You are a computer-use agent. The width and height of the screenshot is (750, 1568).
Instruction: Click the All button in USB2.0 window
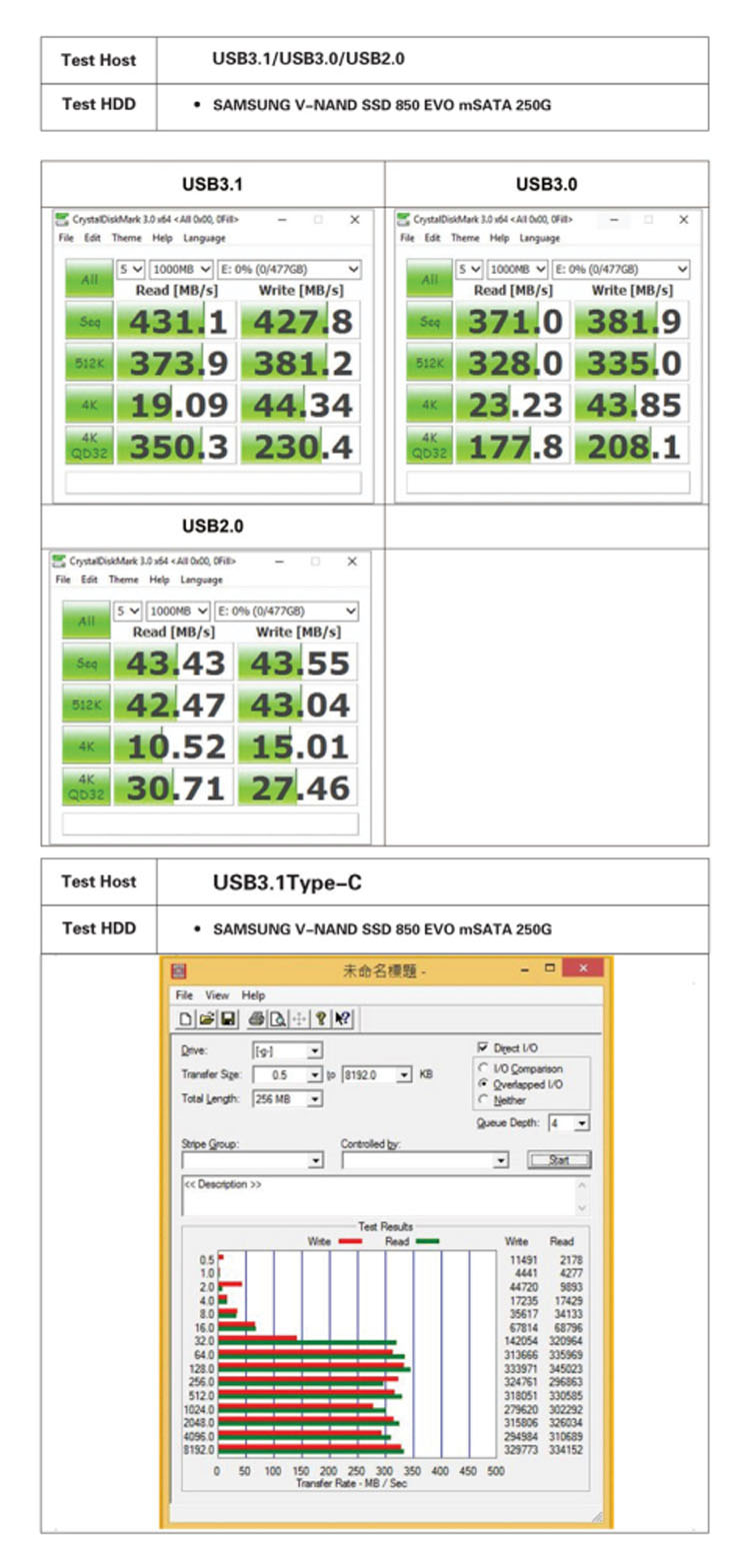87,620
